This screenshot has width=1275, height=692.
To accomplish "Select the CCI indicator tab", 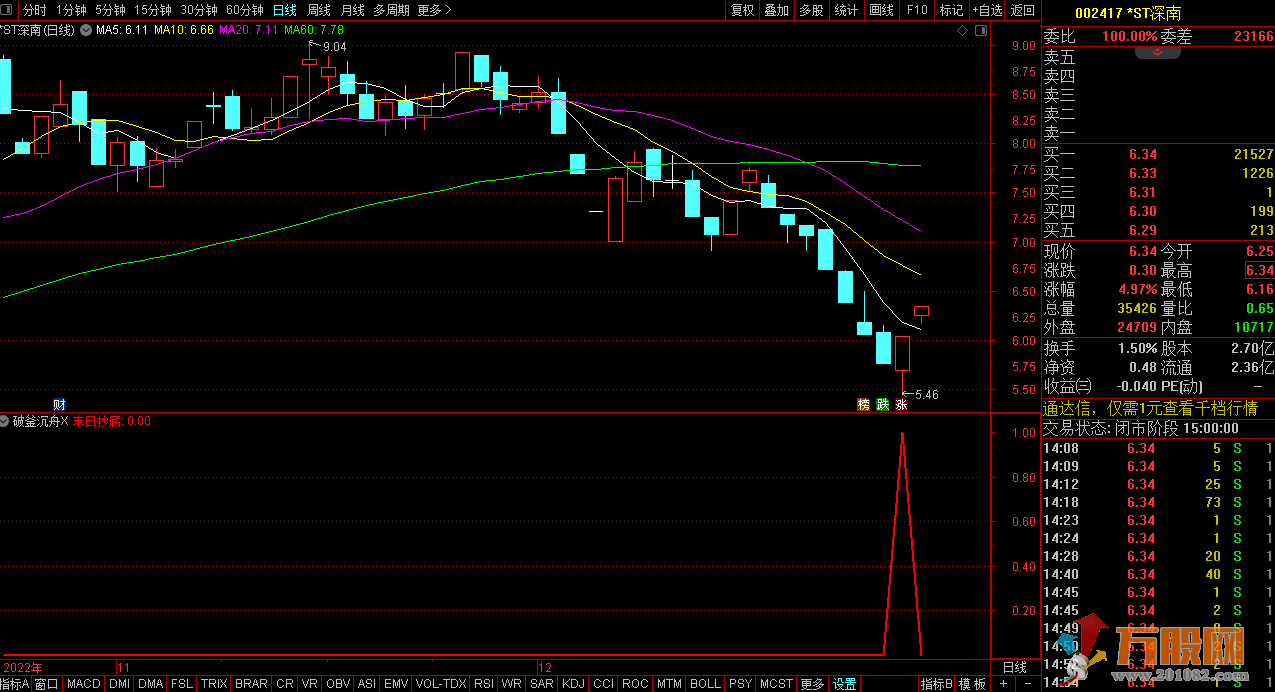I will 604,684.
